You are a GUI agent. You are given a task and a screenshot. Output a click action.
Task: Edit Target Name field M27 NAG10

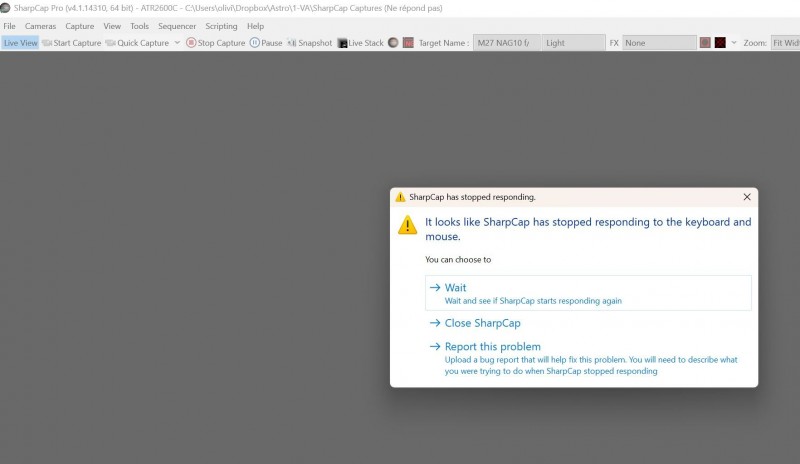point(506,43)
